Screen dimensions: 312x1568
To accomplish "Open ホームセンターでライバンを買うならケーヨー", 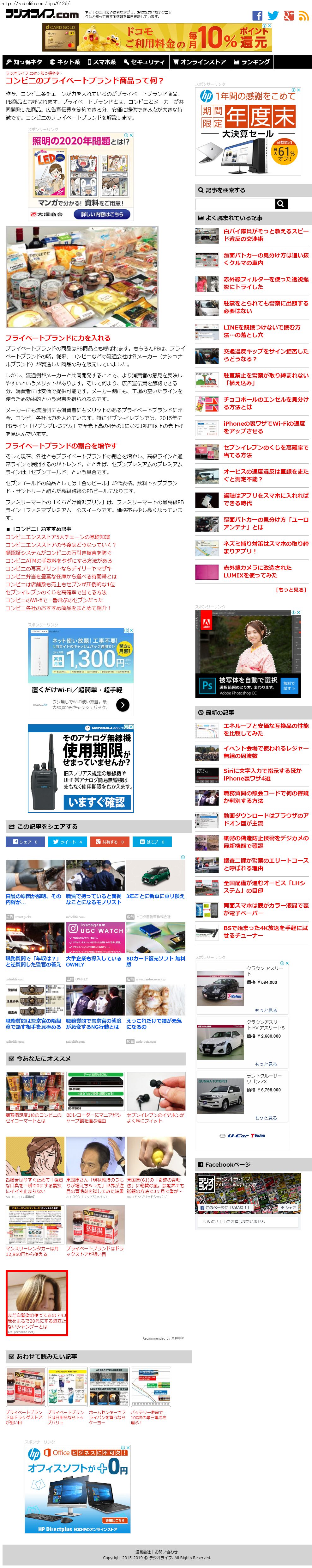I will pos(108,1396).
